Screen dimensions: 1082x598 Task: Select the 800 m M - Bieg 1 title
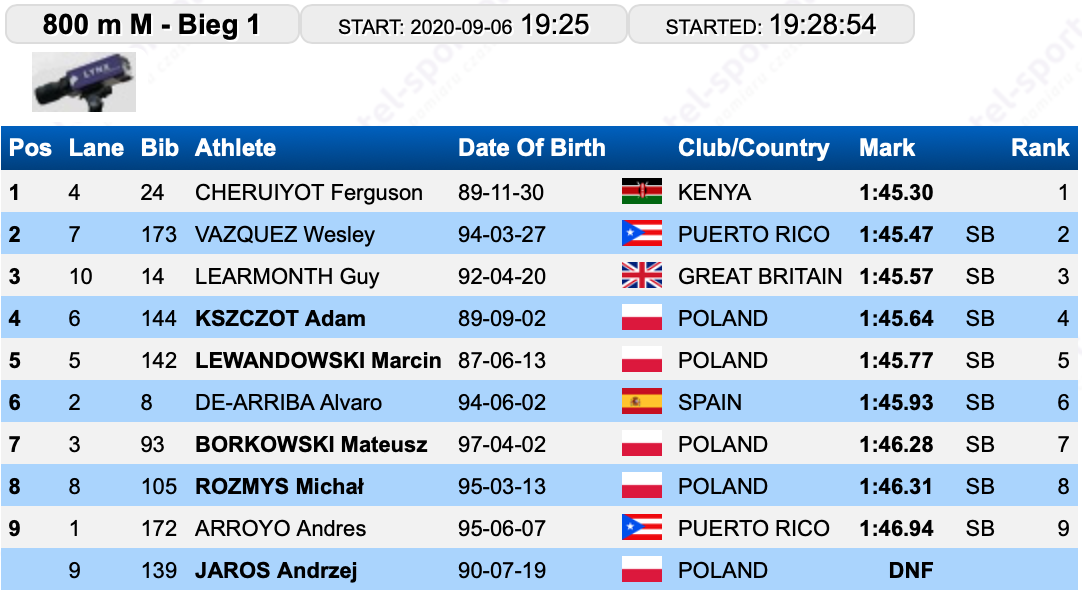pos(152,25)
